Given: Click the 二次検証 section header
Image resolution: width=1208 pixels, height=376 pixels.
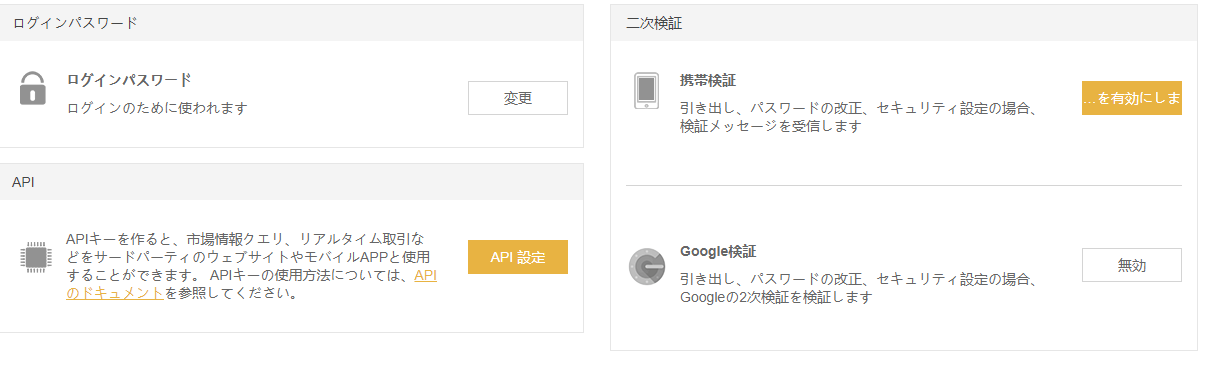Looking at the screenshot, I should pos(904,23).
